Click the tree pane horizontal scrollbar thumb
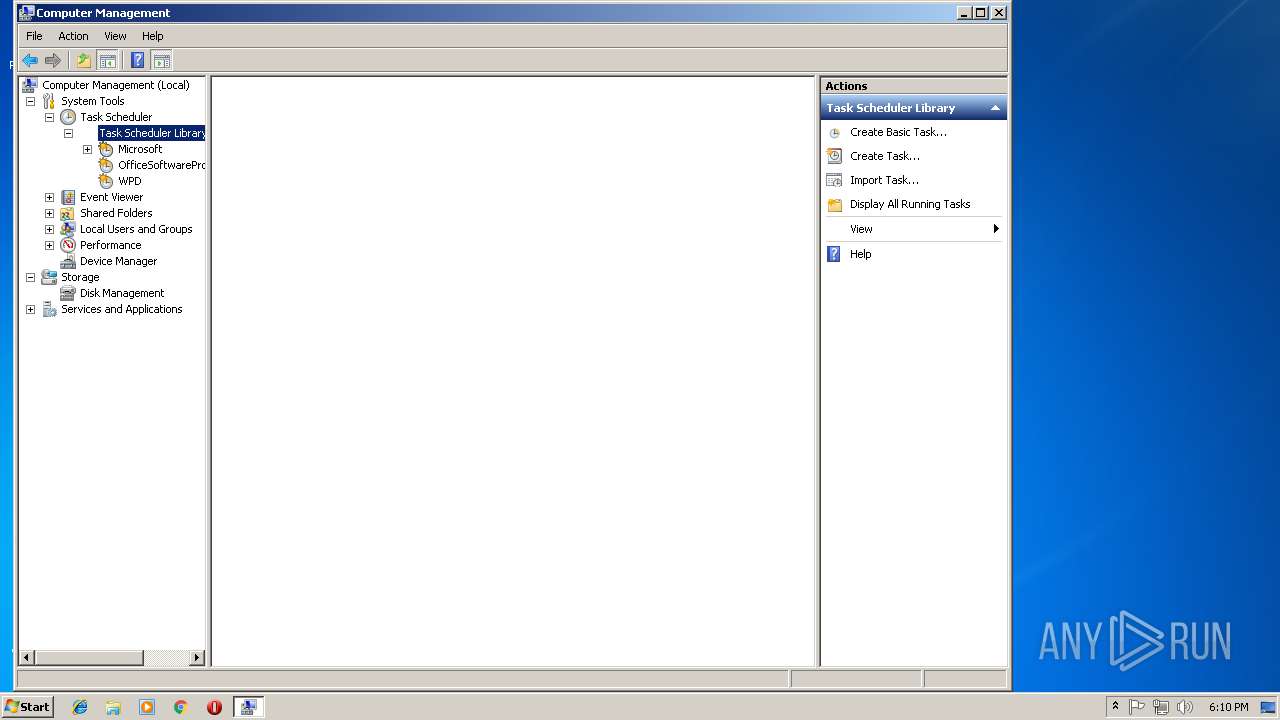This screenshot has width=1280, height=720. (89, 657)
